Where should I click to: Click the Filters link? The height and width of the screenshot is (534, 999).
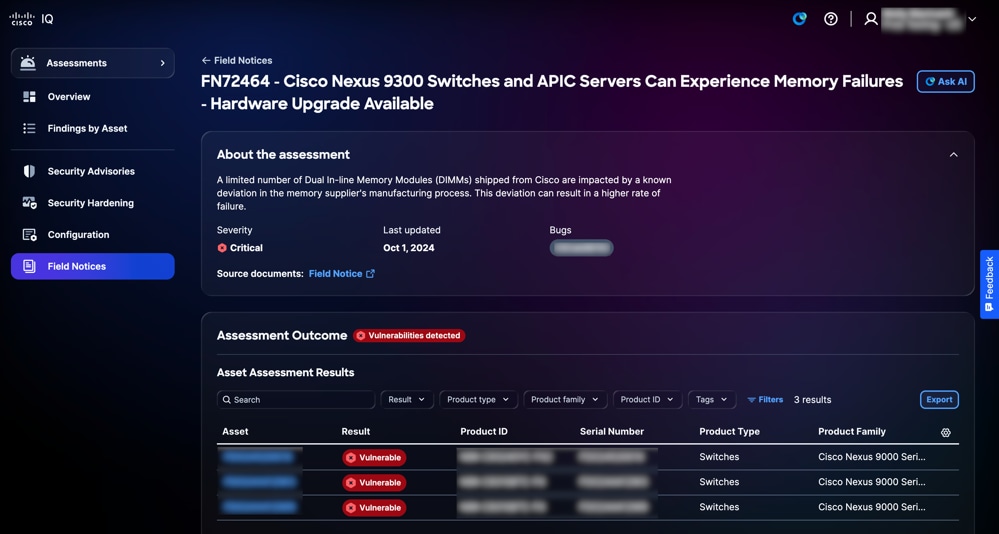(x=765, y=400)
